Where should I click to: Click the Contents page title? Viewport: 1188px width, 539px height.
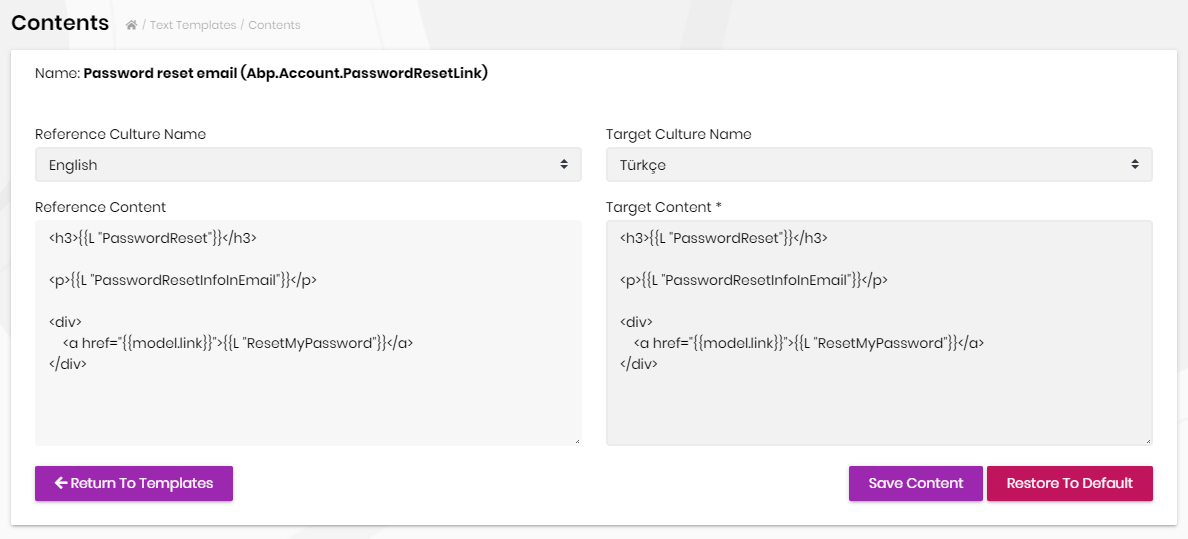[x=60, y=23]
